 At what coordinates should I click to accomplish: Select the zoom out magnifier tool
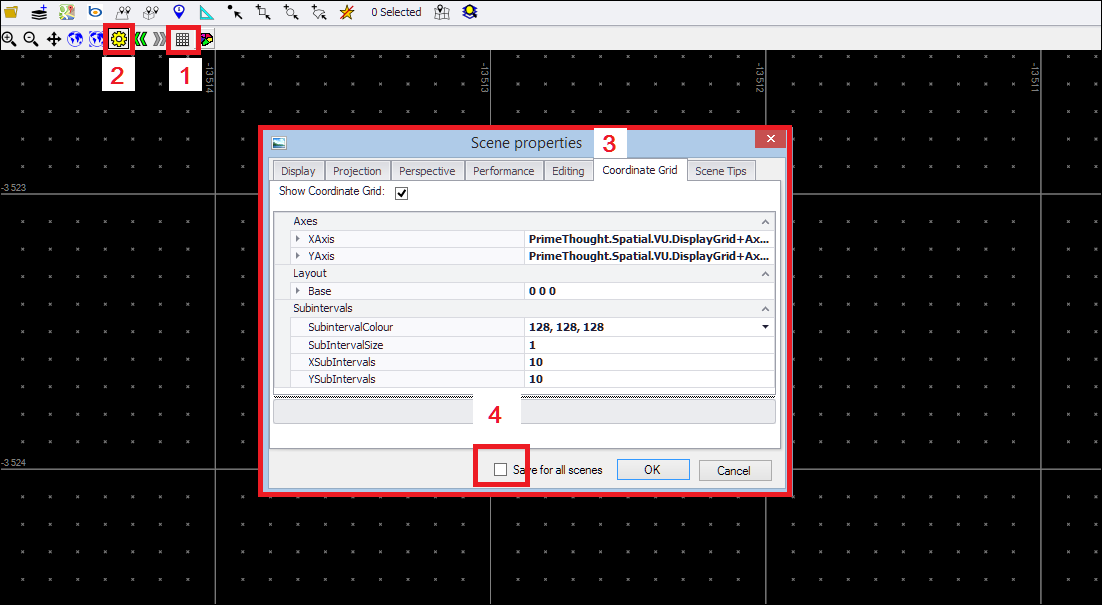[31, 40]
